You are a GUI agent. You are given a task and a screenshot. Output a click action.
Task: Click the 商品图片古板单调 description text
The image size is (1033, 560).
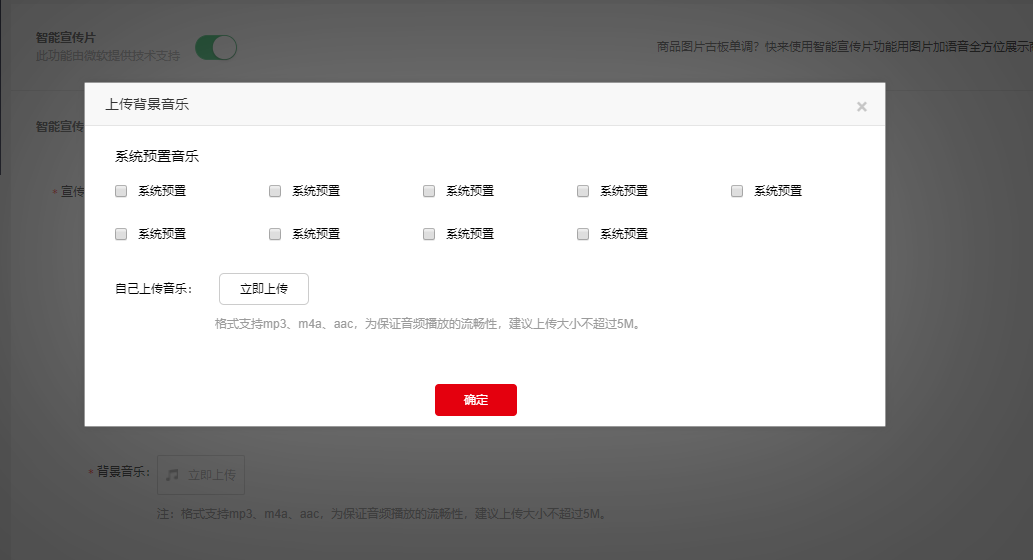[x=845, y=47]
